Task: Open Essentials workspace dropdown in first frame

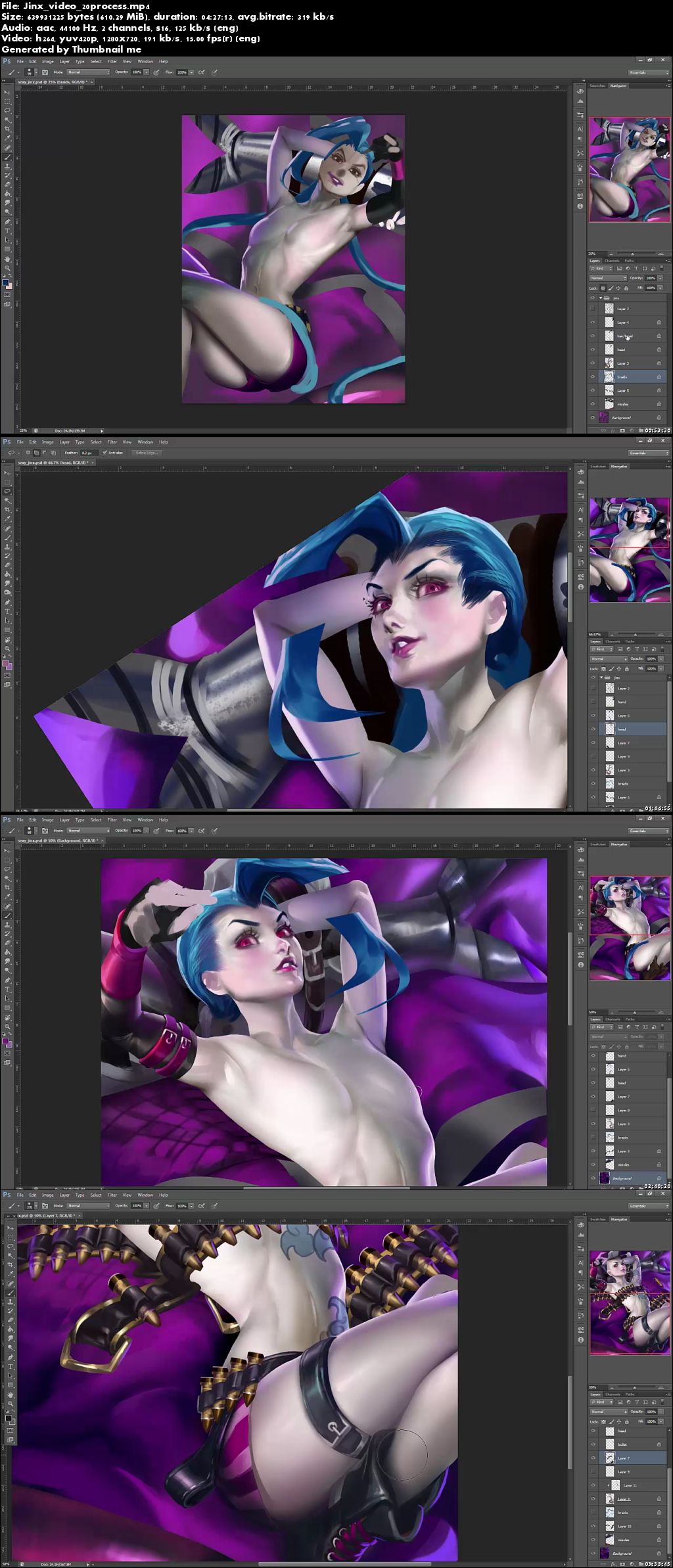Action: coord(648,72)
